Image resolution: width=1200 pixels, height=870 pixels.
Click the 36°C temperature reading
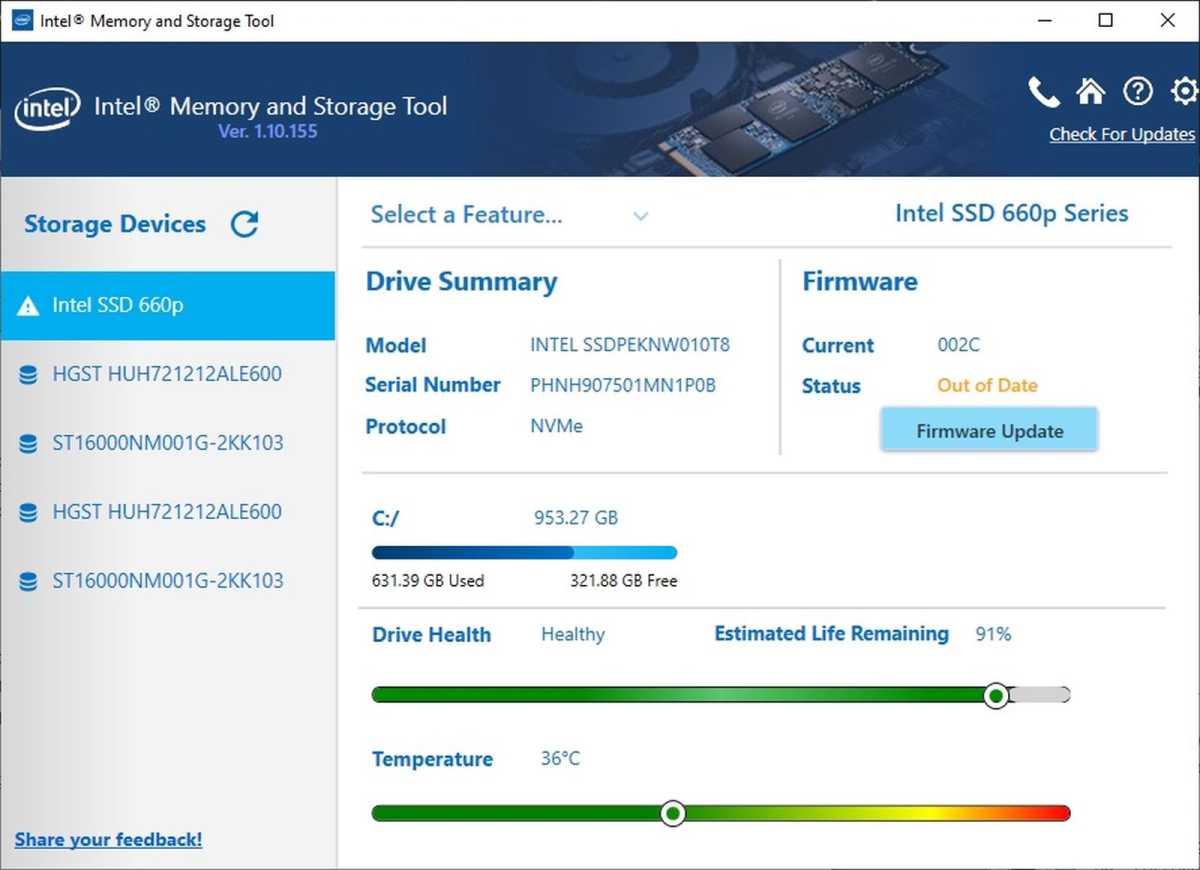[x=560, y=759]
